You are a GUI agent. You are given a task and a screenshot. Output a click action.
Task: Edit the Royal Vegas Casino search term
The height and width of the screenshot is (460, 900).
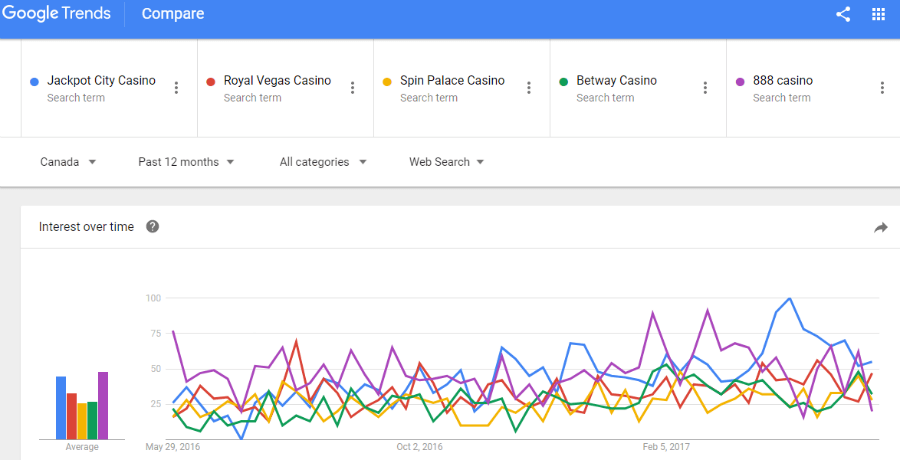(x=277, y=80)
